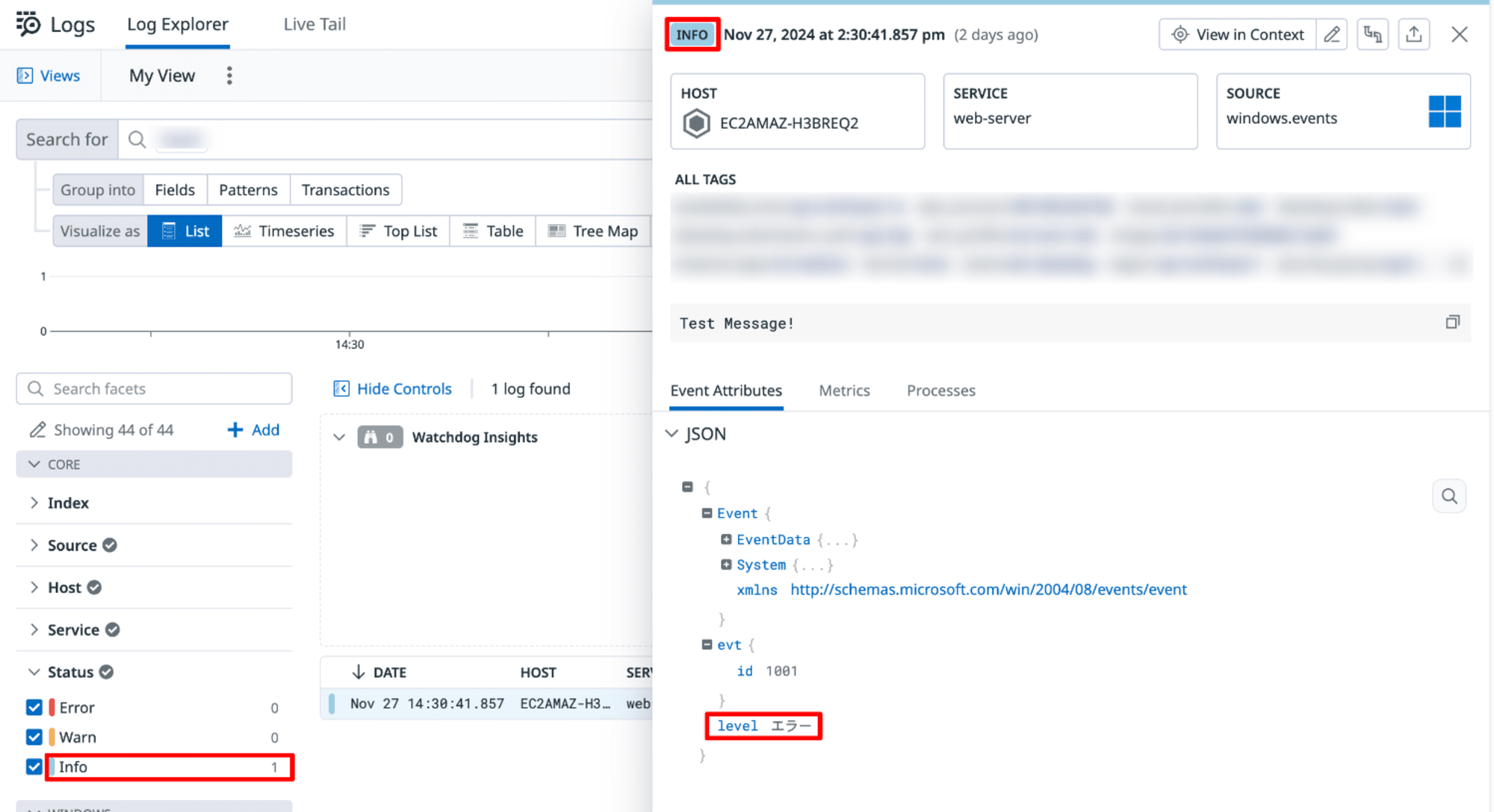Open My View options kebab menu
Image resolution: width=1494 pixels, height=812 pixels.
(x=229, y=75)
